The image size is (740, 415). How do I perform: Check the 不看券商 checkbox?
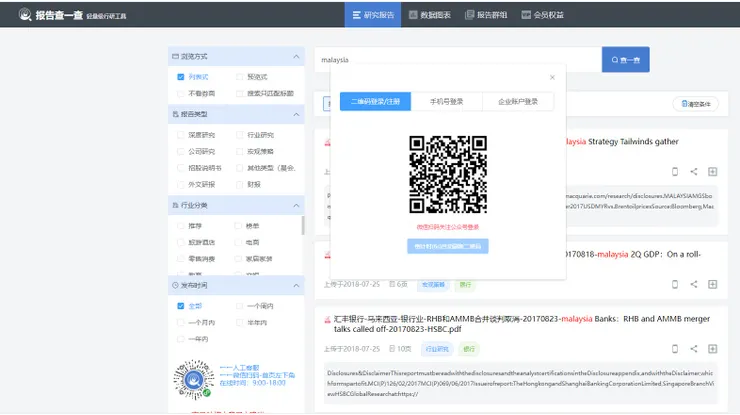180,93
